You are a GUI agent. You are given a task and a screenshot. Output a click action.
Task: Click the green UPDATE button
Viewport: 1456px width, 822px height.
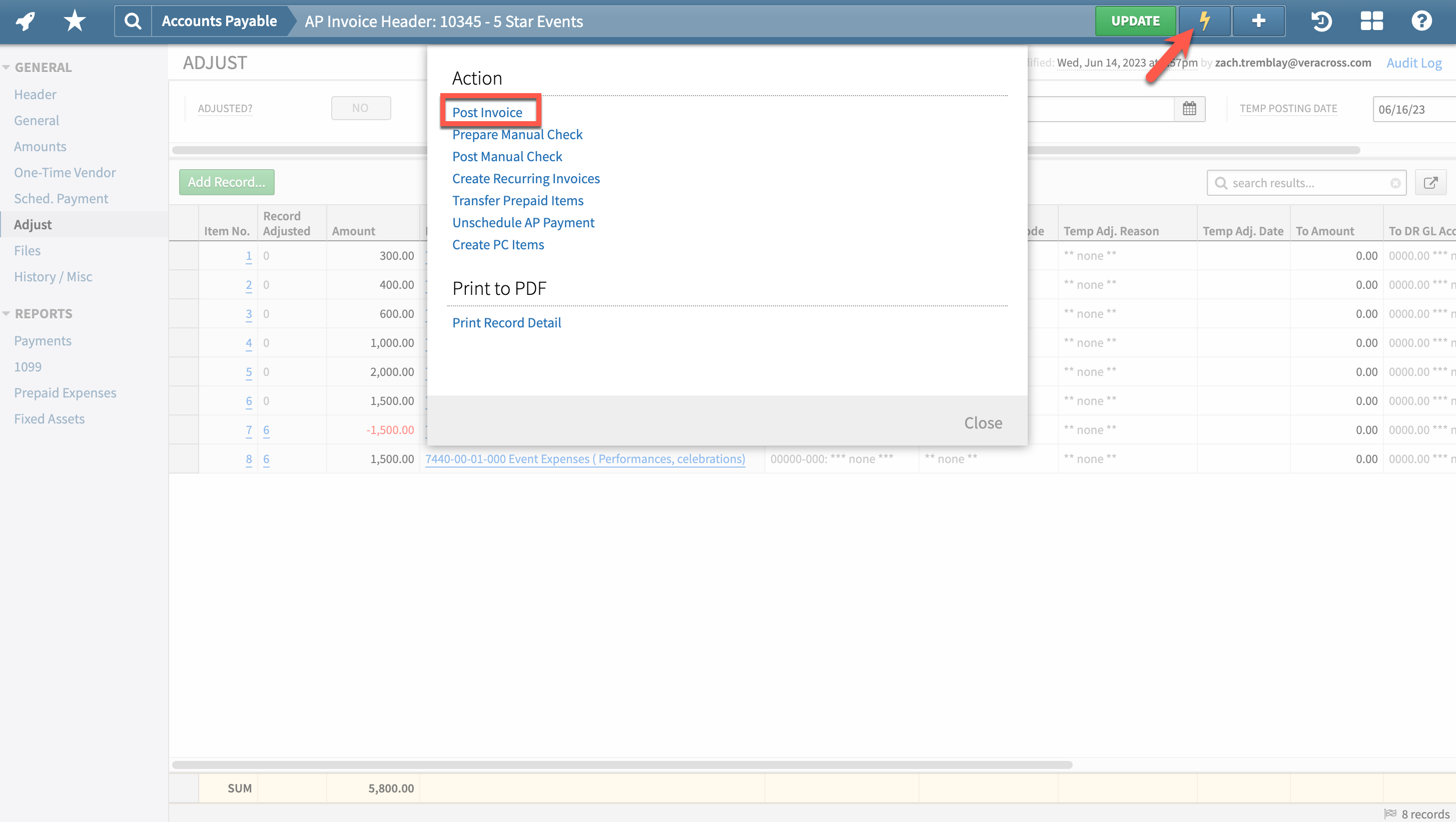click(x=1135, y=21)
